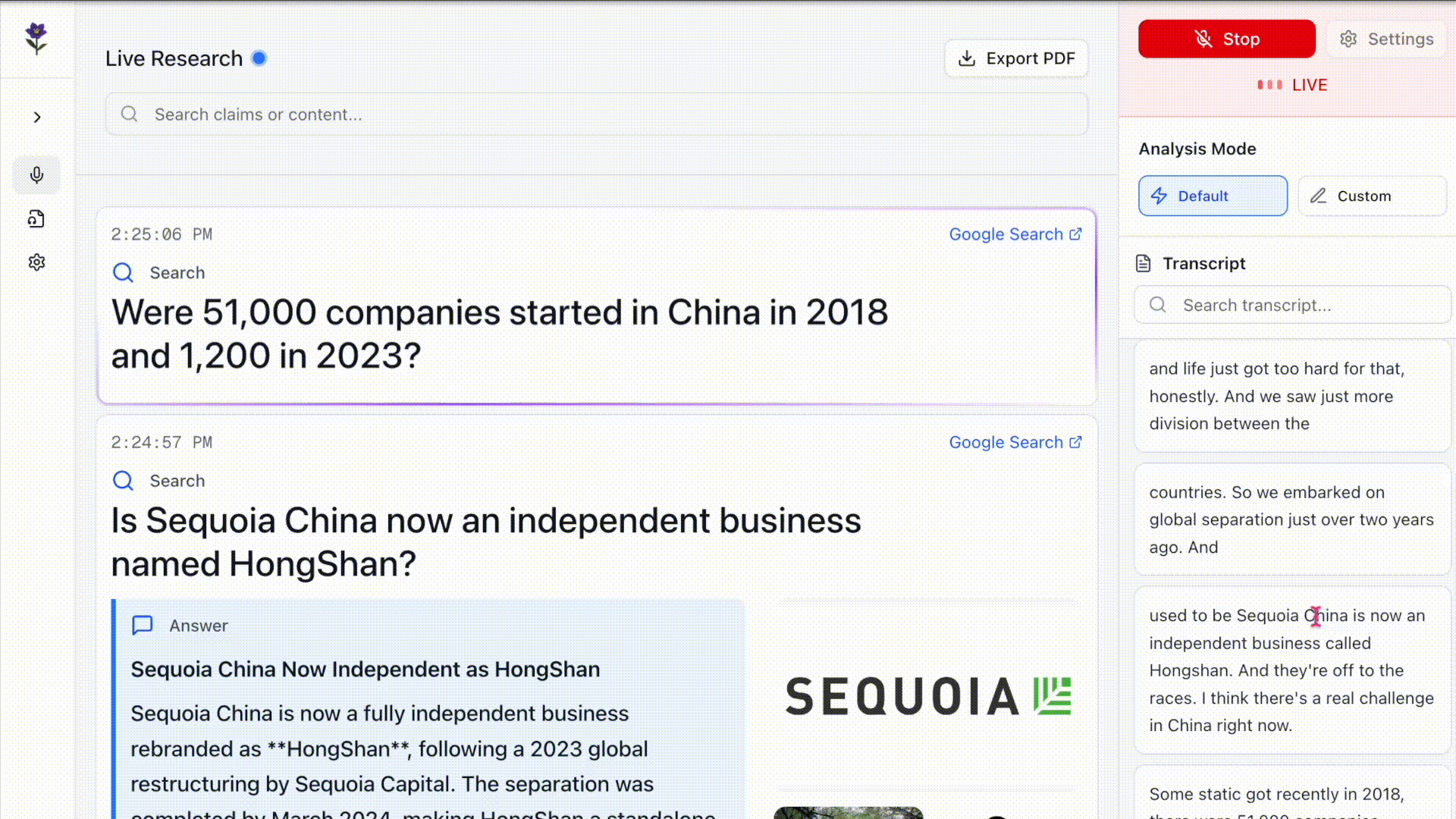Click the Search transcript input field
This screenshot has width=1456, height=819.
pyautogui.click(x=1292, y=305)
